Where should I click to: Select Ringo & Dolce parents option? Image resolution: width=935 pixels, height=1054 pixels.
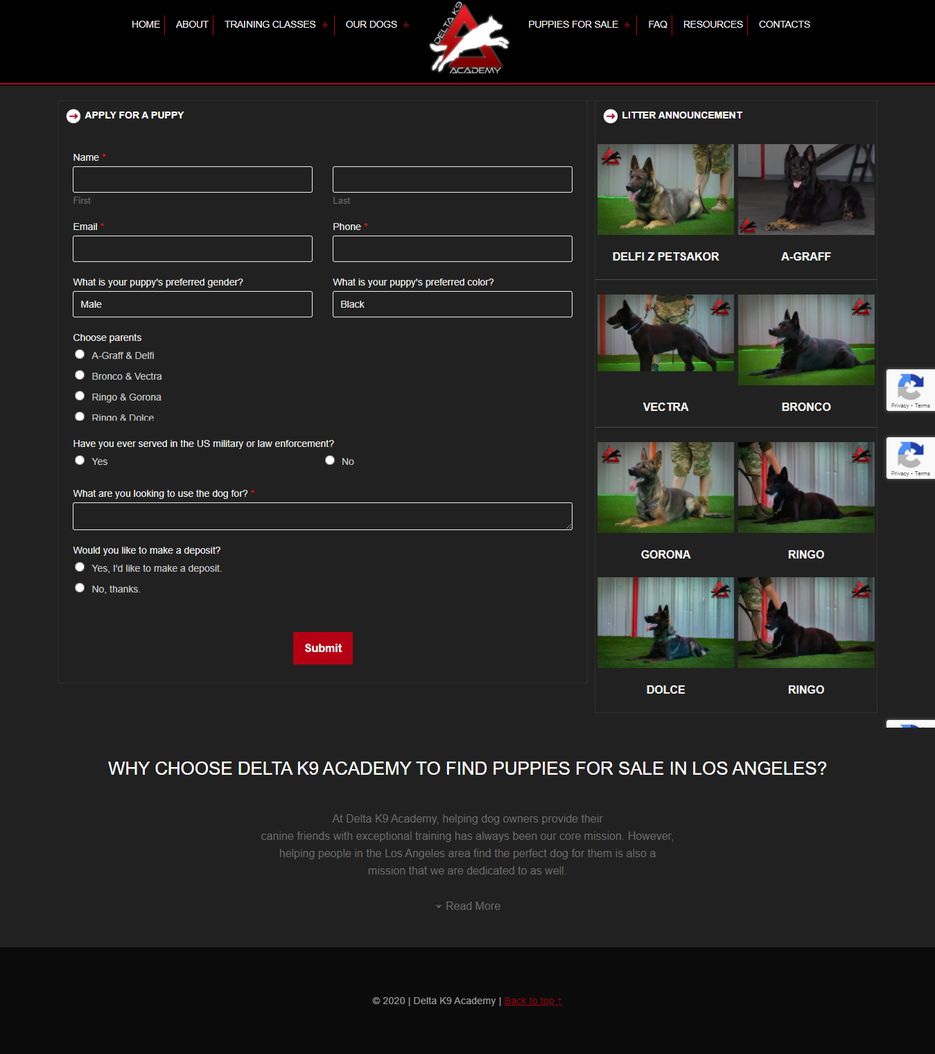tap(79, 417)
